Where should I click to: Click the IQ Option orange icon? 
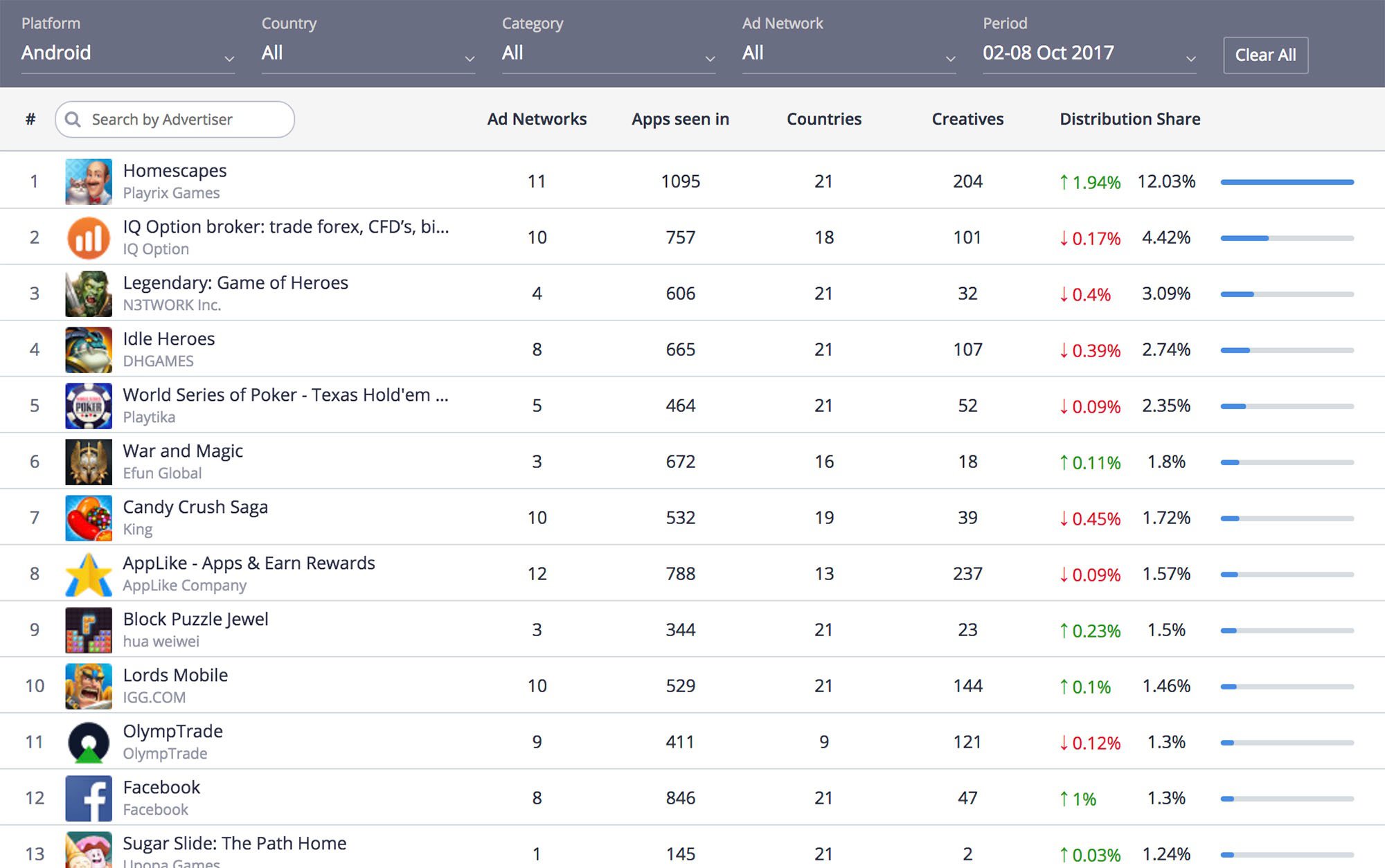(89, 238)
